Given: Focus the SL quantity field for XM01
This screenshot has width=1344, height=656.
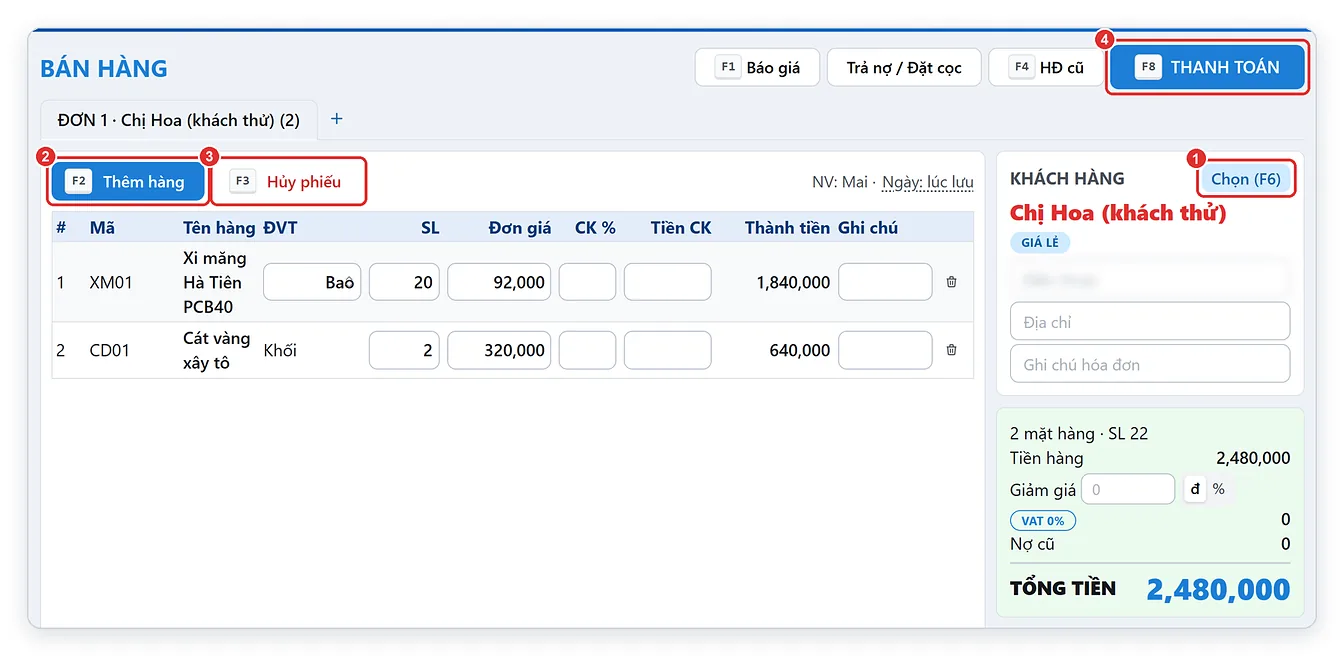Looking at the screenshot, I should 404,282.
